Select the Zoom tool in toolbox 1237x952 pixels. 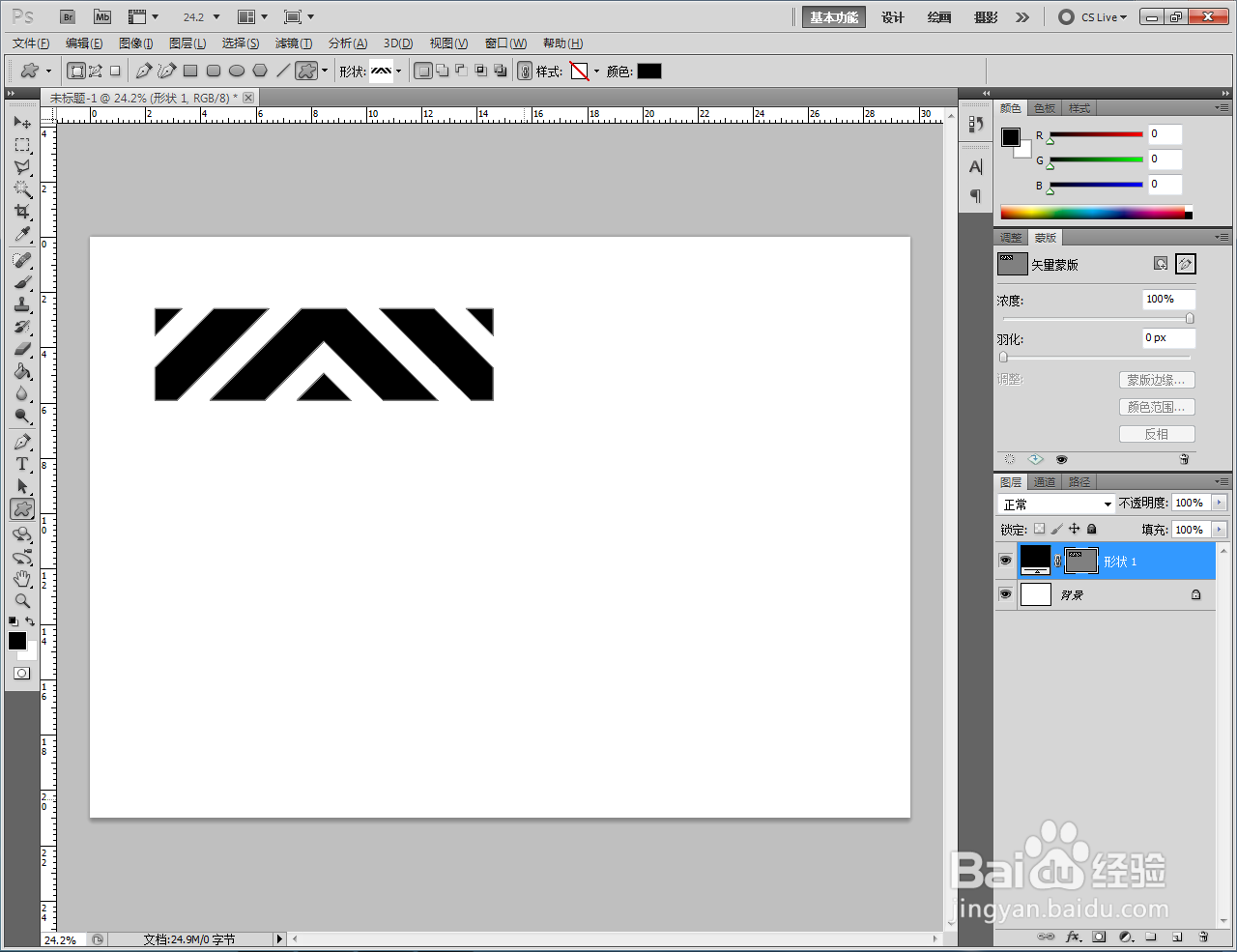(x=22, y=601)
